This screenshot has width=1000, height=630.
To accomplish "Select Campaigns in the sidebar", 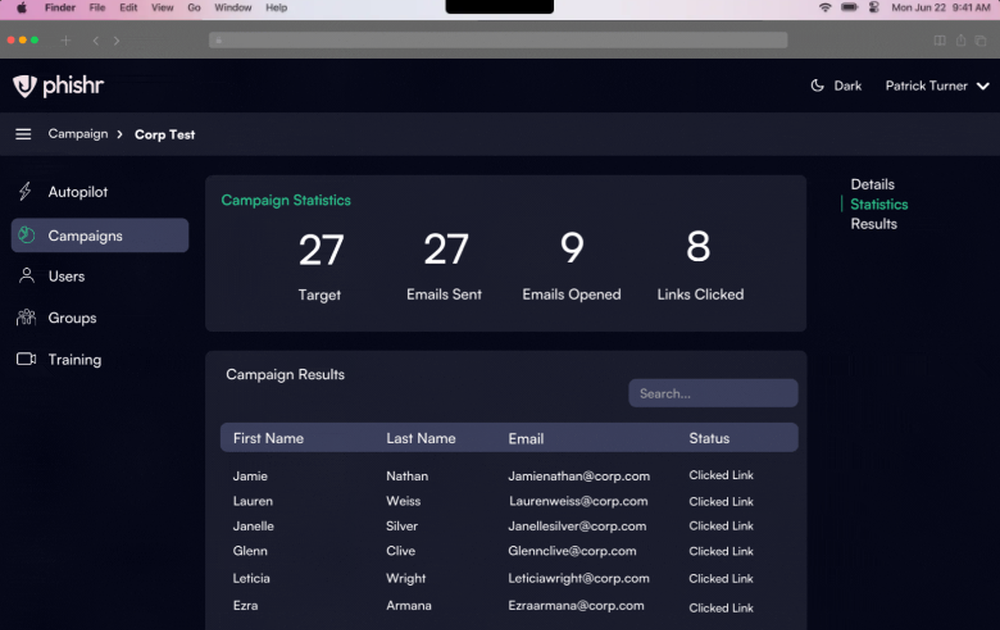I will (x=99, y=235).
